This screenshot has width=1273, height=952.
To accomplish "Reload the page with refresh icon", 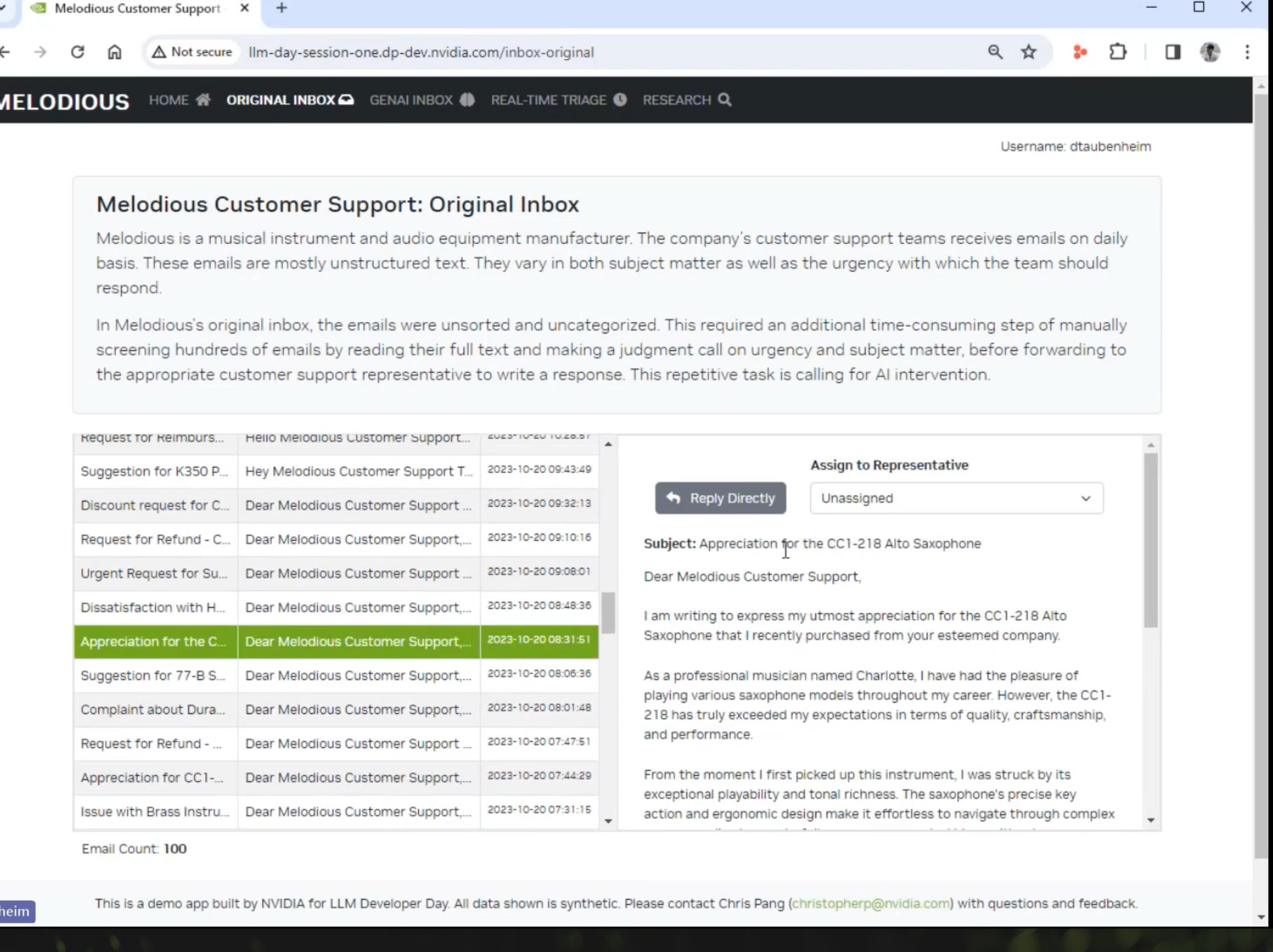I will pos(78,52).
